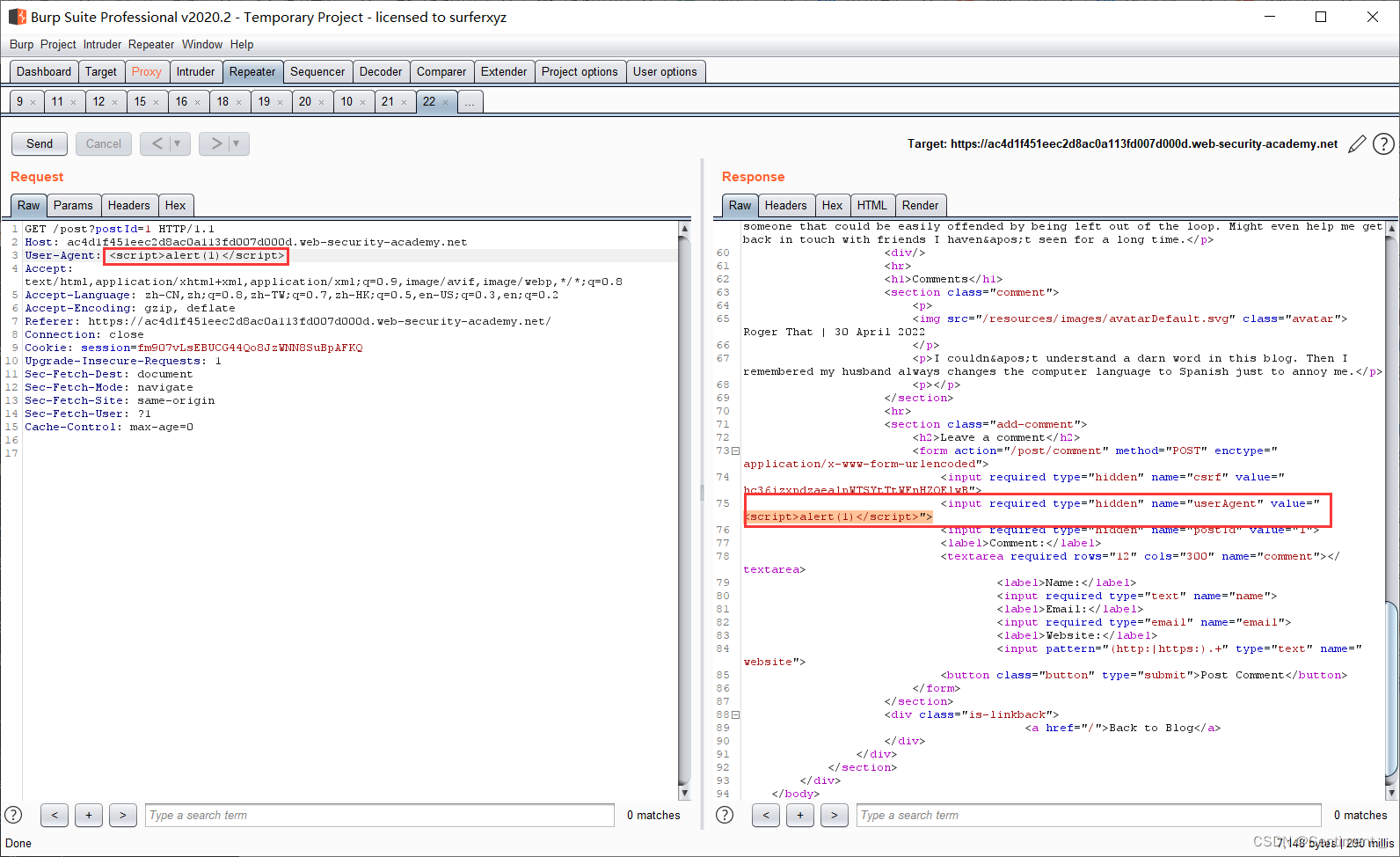Open request search help icon
The image size is (1400, 857).
(13, 815)
